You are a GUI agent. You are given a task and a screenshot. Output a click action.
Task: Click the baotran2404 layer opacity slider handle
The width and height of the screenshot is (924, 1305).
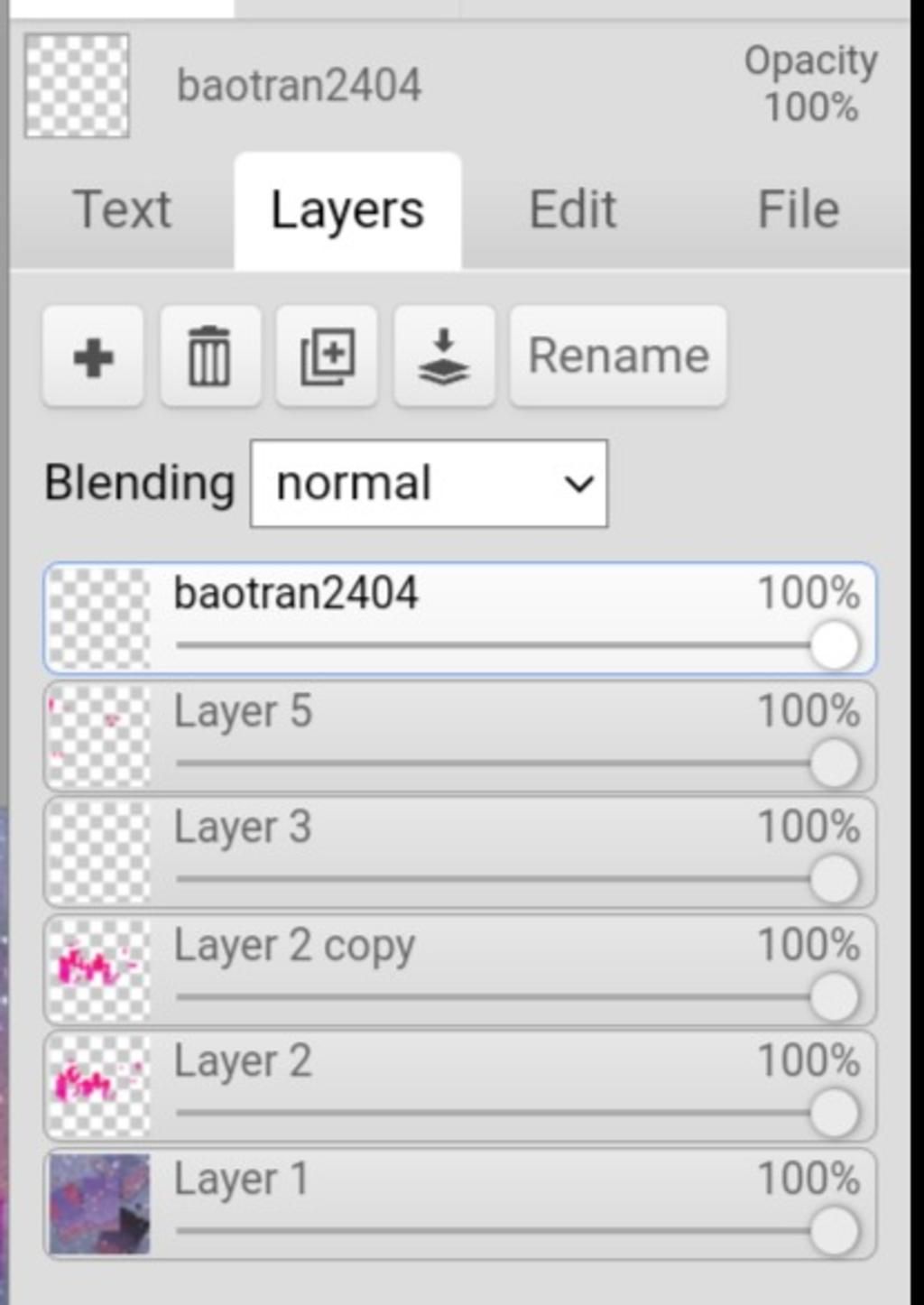tap(834, 645)
